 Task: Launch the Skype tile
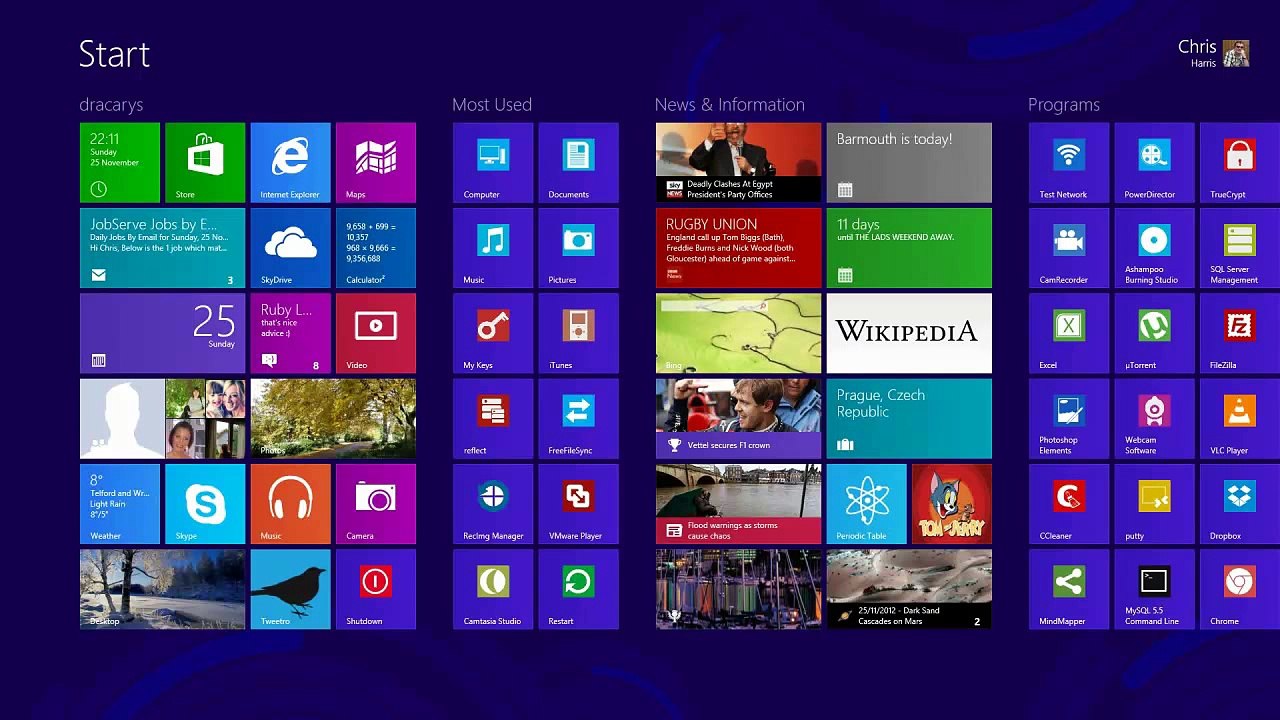coord(205,504)
